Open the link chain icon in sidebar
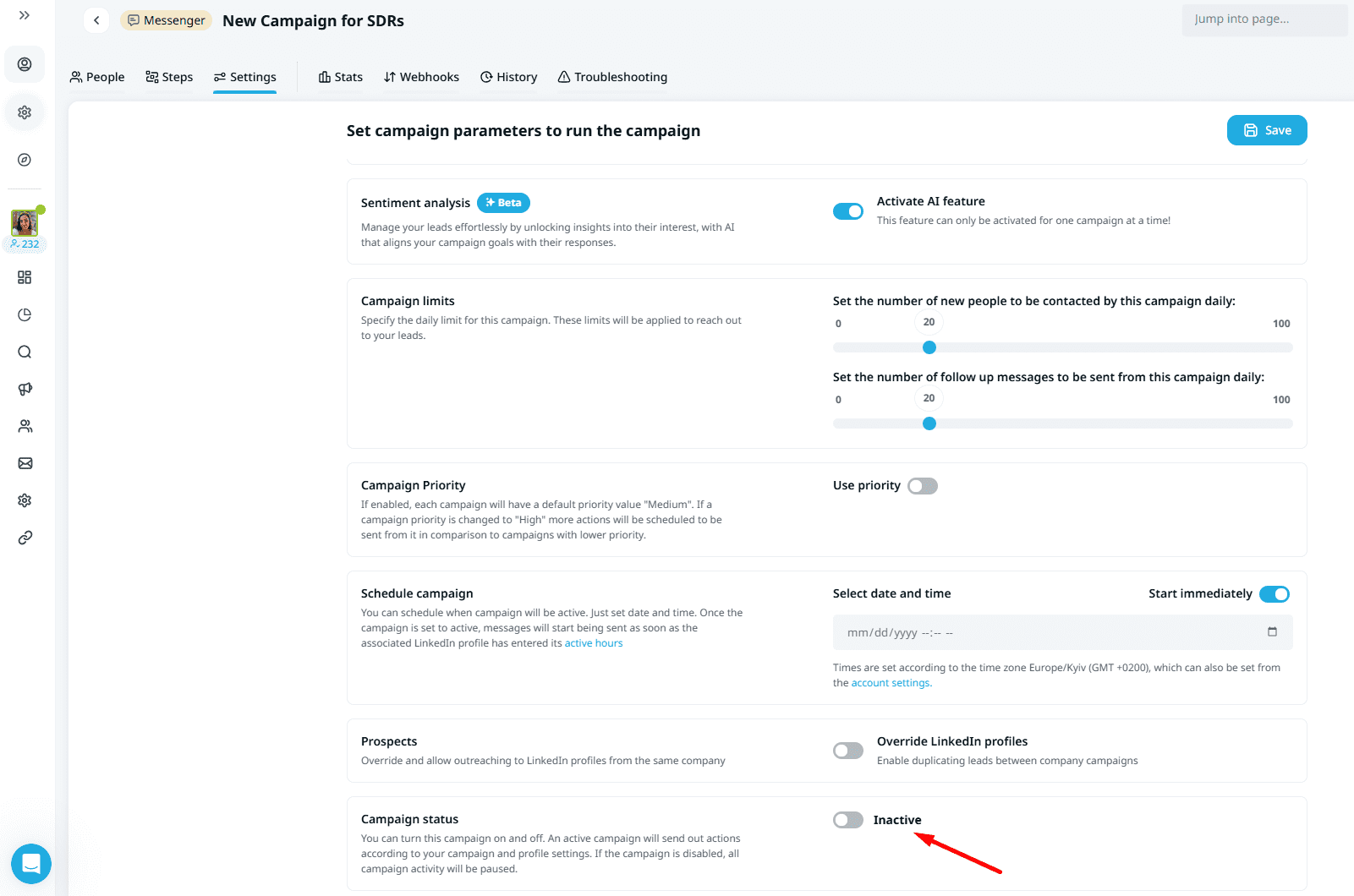The height and width of the screenshot is (896, 1354). (x=25, y=538)
